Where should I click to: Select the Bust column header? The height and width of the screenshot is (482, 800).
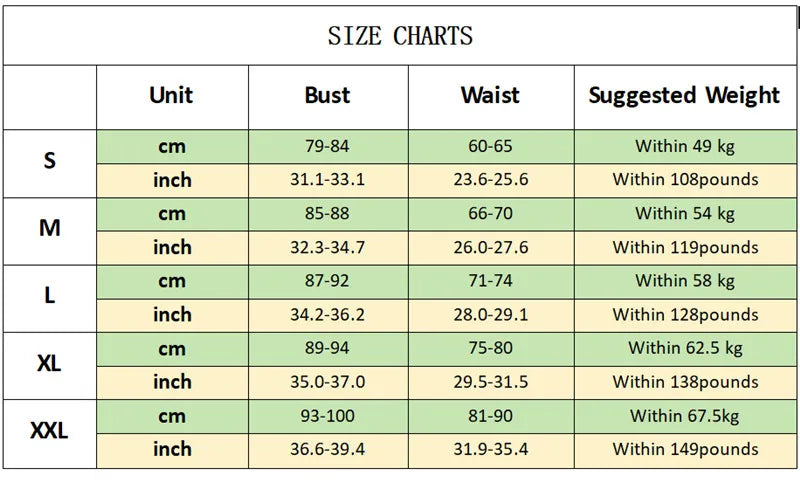pyautogui.click(x=327, y=96)
